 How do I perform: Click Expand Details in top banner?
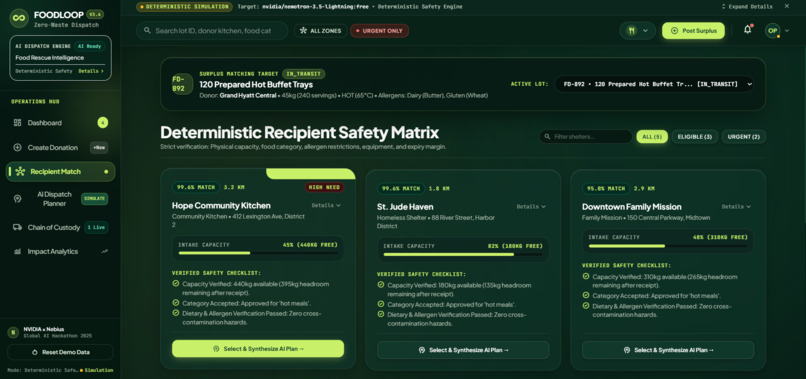click(747, 7)
